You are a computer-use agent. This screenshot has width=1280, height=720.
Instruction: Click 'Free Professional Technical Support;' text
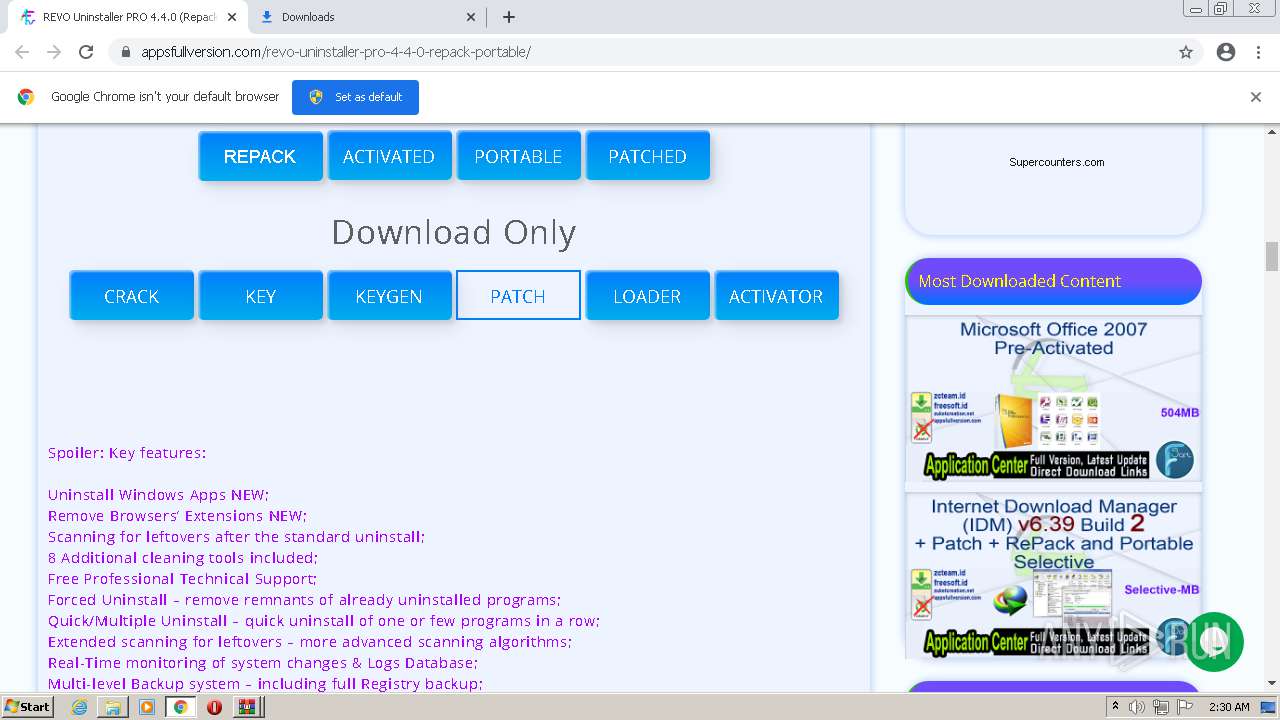182,579
